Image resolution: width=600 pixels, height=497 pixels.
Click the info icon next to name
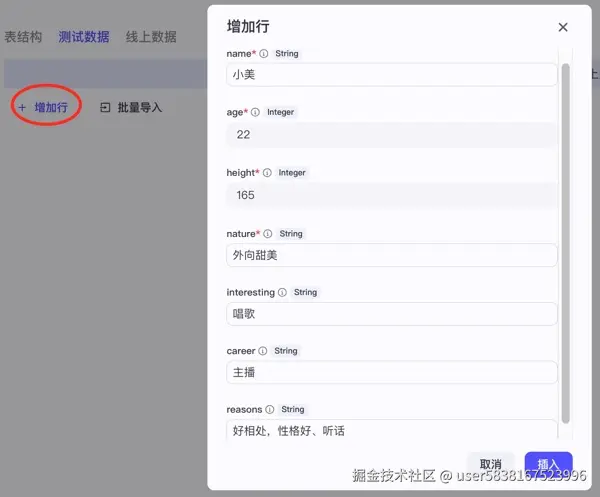[x=264, y=54]
